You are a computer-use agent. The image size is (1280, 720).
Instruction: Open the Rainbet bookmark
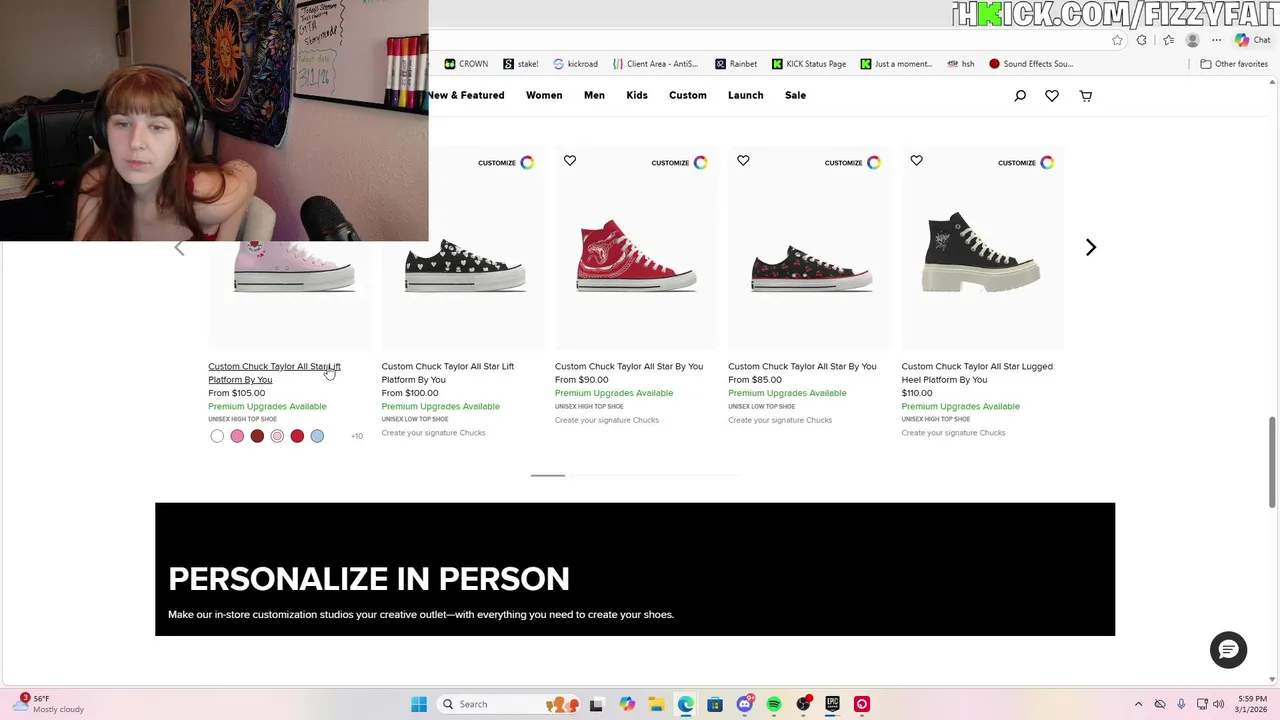point(736,64)
